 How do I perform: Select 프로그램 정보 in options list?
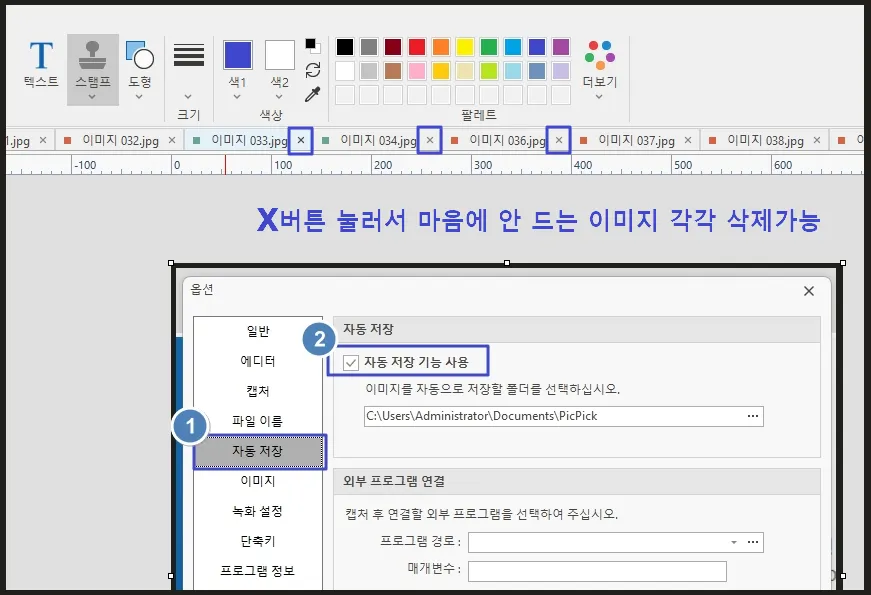258,571
